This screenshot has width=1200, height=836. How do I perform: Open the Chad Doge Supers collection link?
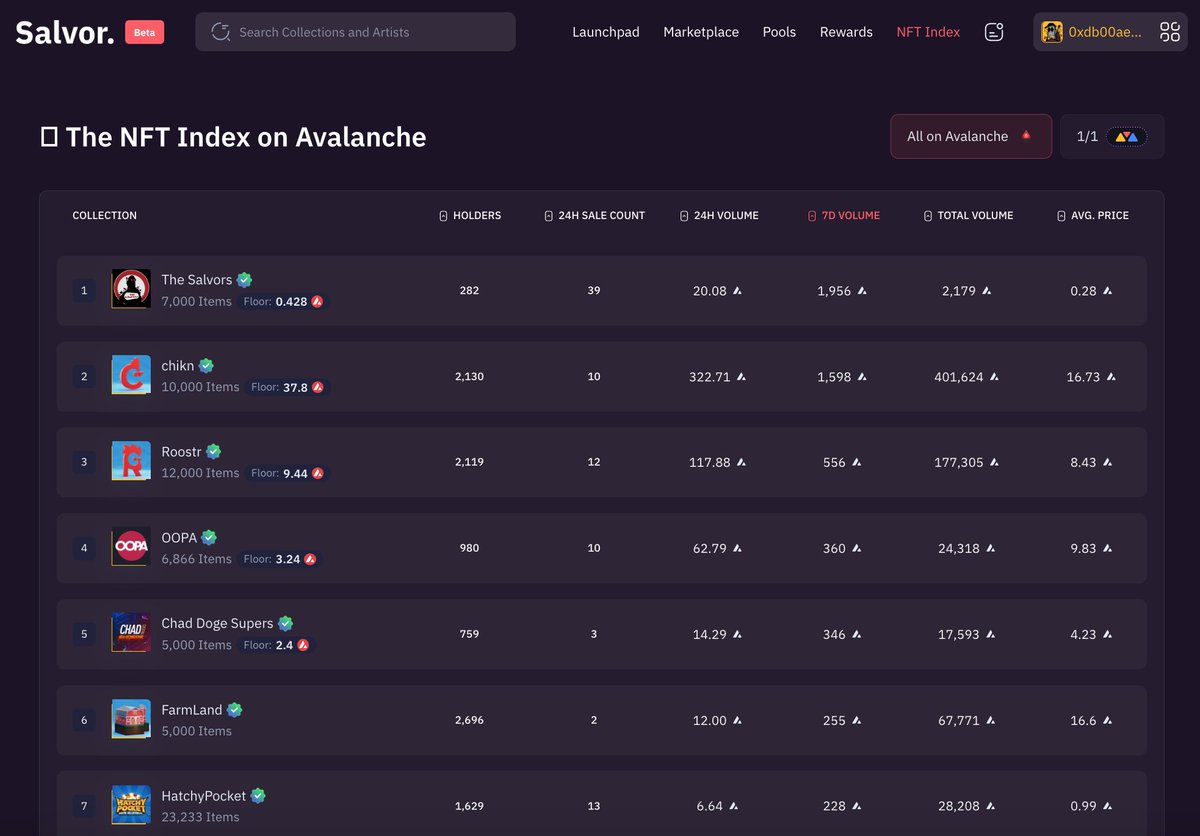(217, 624)
